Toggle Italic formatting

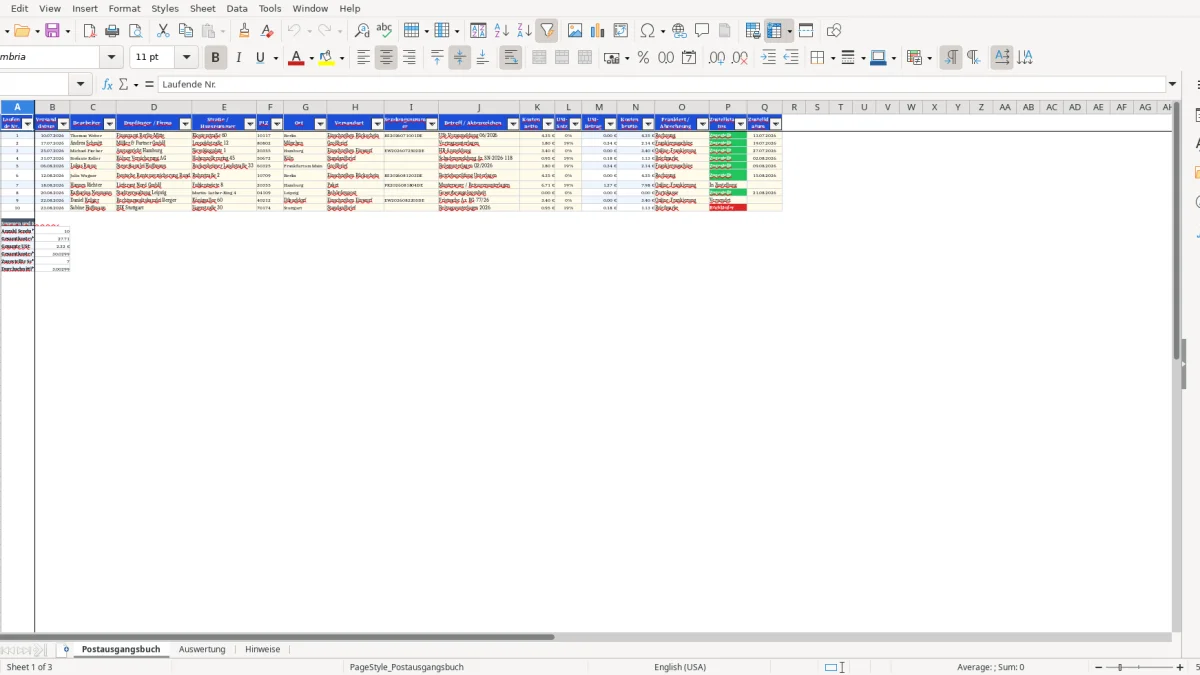pyautogui.click(x=238, y=58)
